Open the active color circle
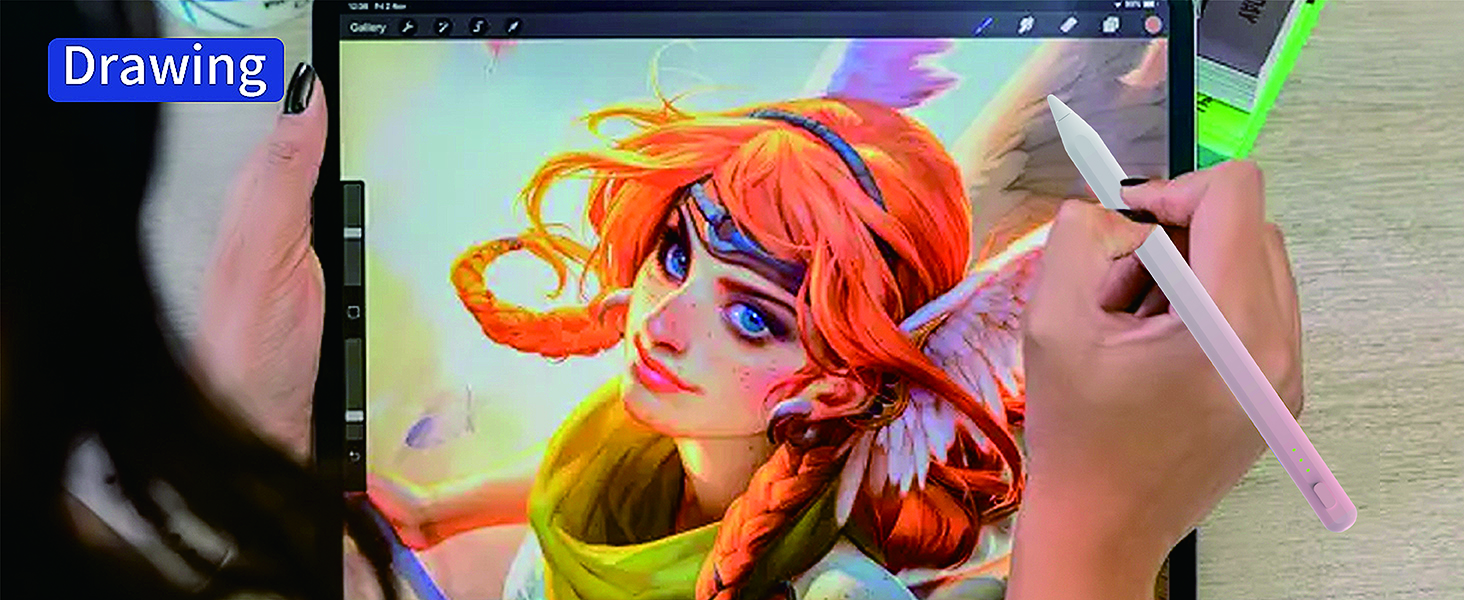 coord(1154,25)
